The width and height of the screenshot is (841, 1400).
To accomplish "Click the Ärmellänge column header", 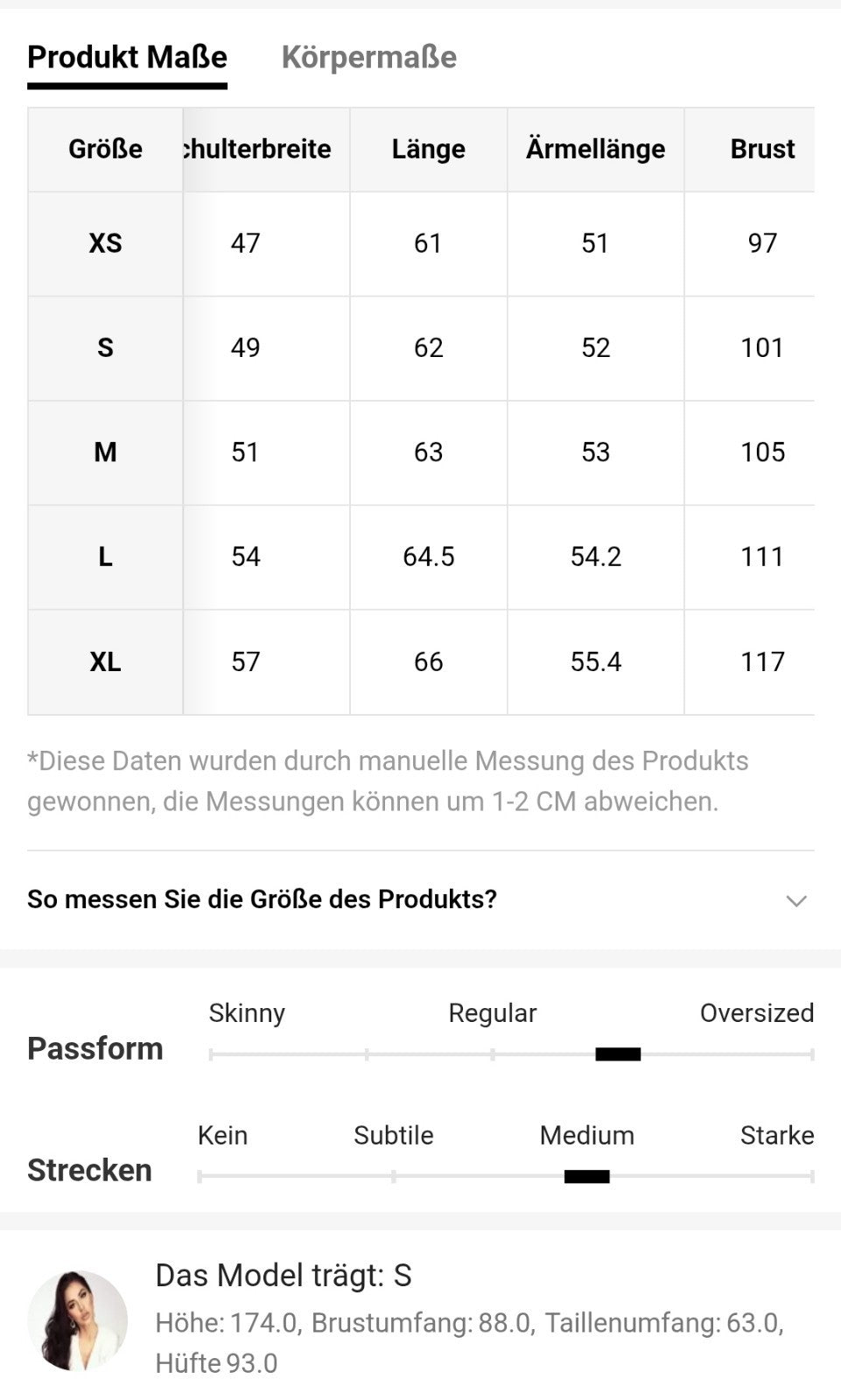I will point(595,150).
